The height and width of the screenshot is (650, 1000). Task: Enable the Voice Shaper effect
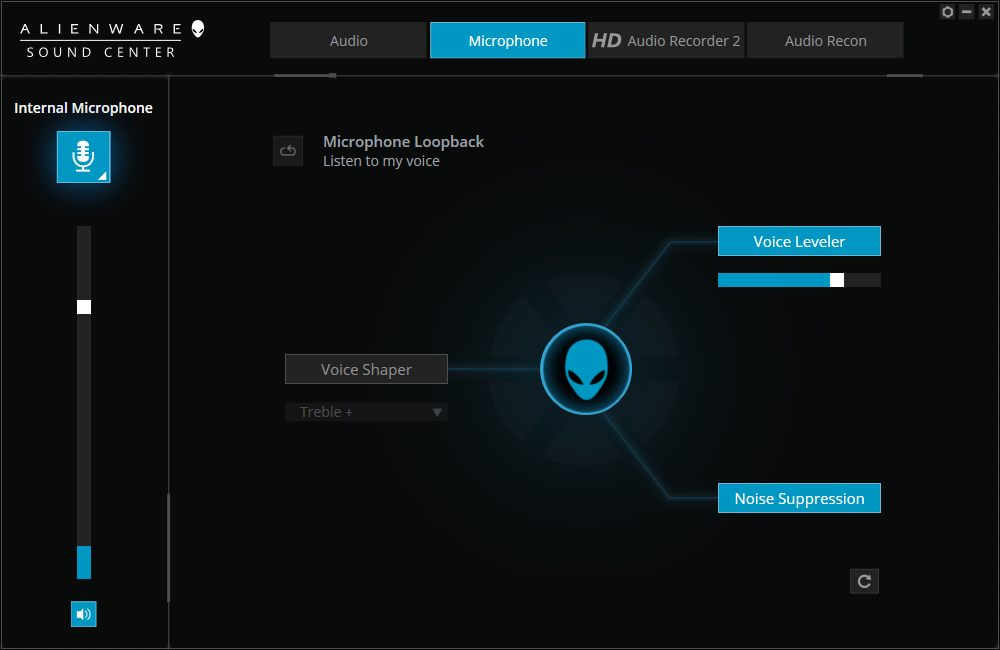(x=366, y=369)
